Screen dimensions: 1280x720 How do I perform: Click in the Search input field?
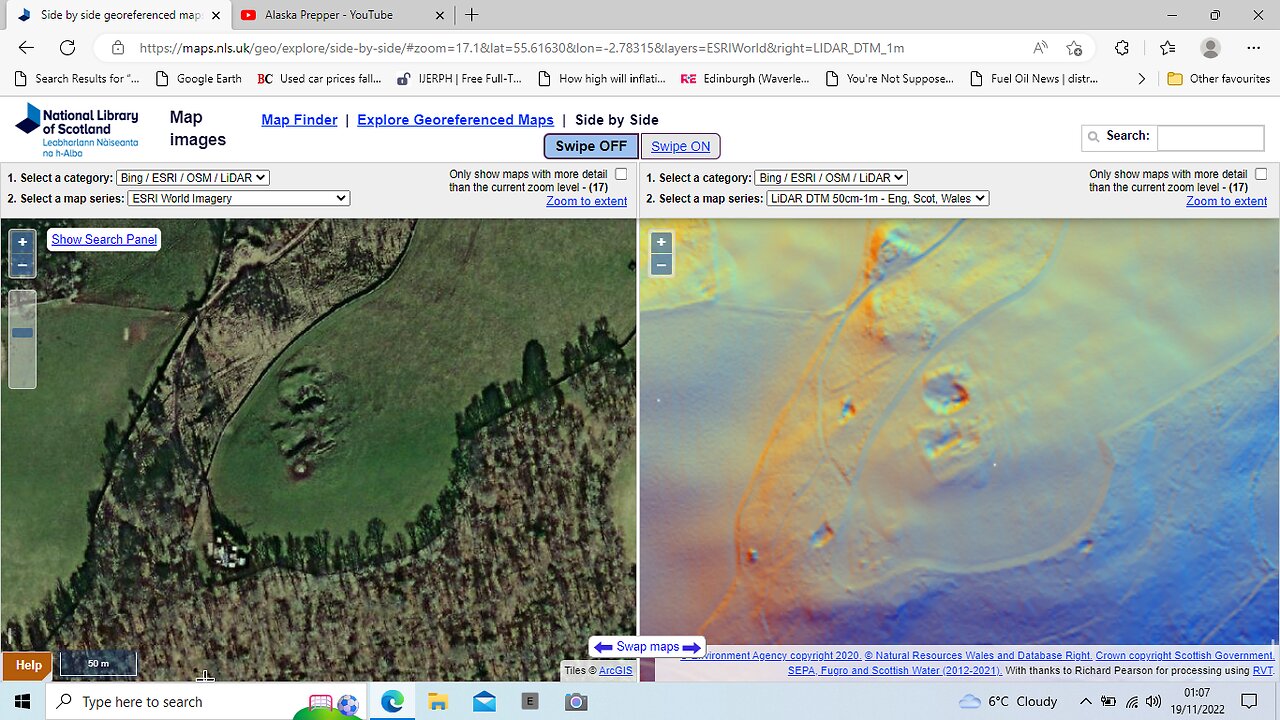click(x=1210, y=138)
